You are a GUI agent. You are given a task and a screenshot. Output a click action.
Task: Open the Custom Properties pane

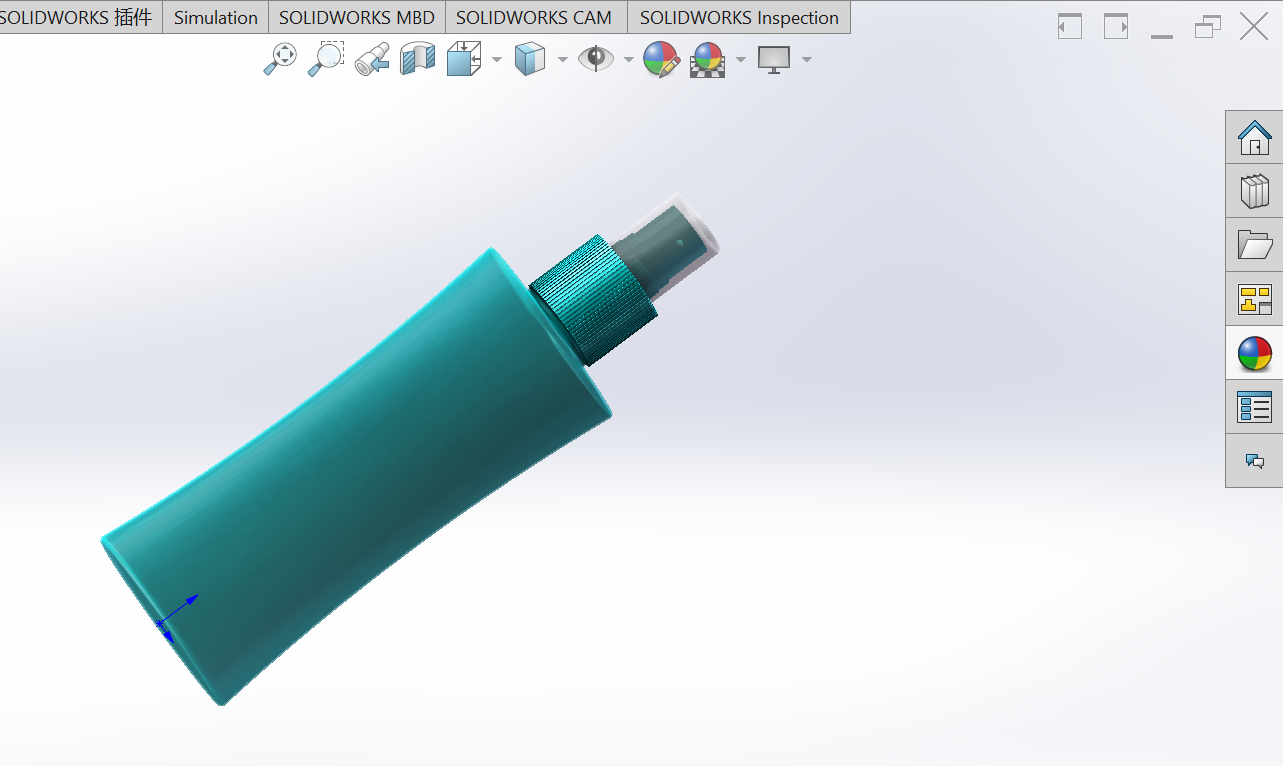click(1254, 407)
